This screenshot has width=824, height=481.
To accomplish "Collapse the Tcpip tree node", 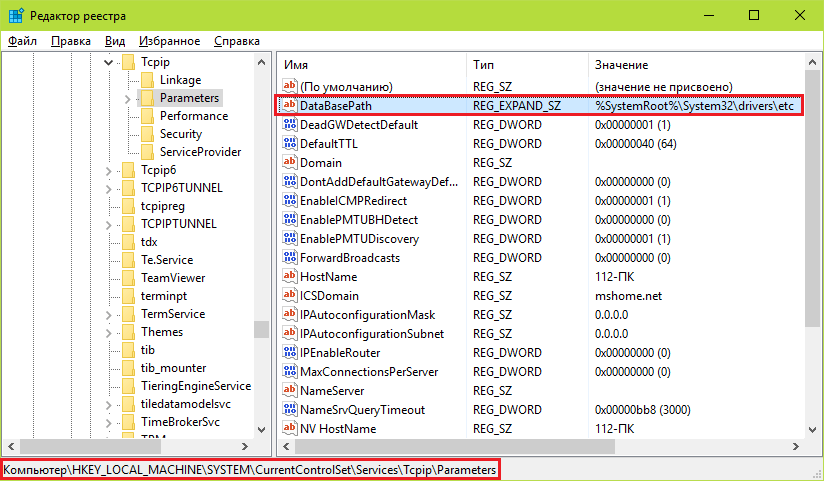I will click(109, 62).
